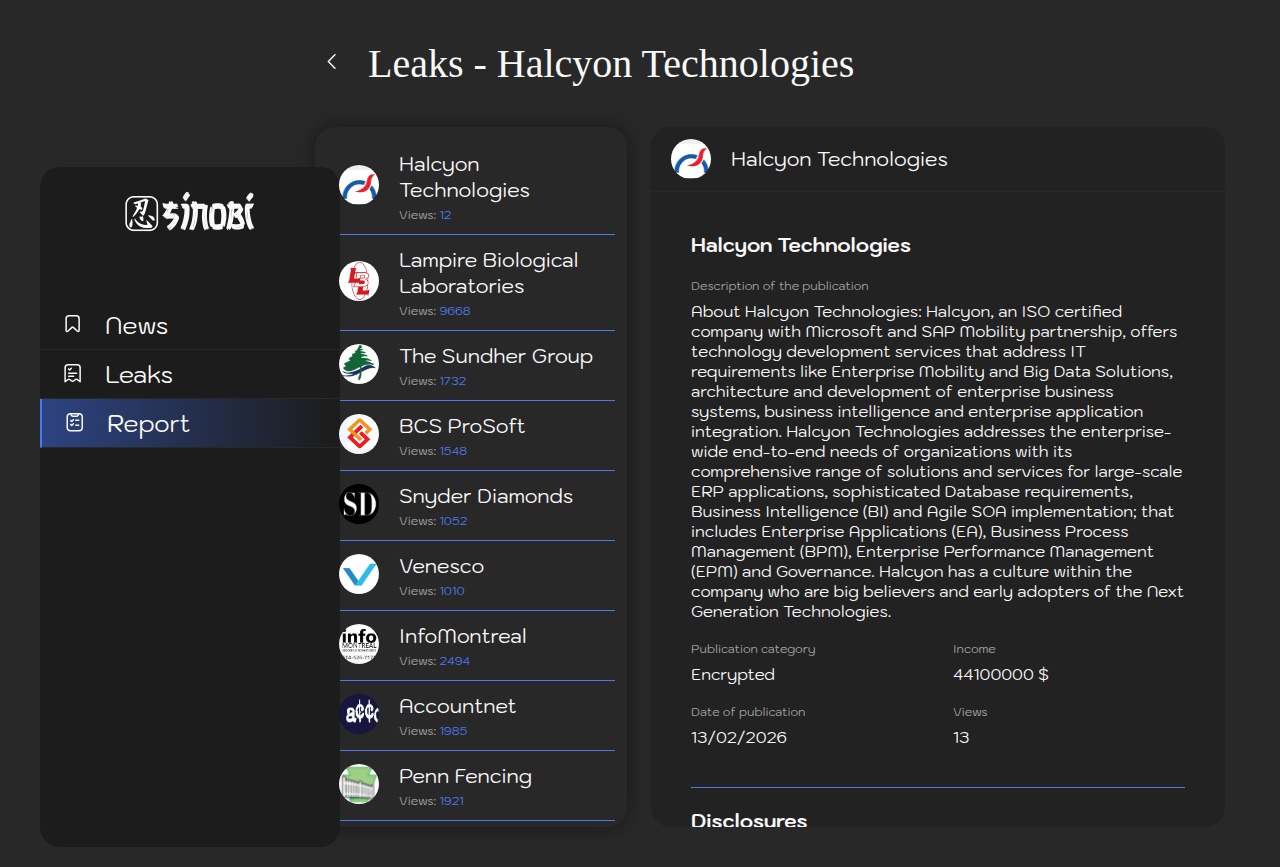This screenshot has width=1280, height=867.
Task: Click the Report checklist icon
Action: 74,423
